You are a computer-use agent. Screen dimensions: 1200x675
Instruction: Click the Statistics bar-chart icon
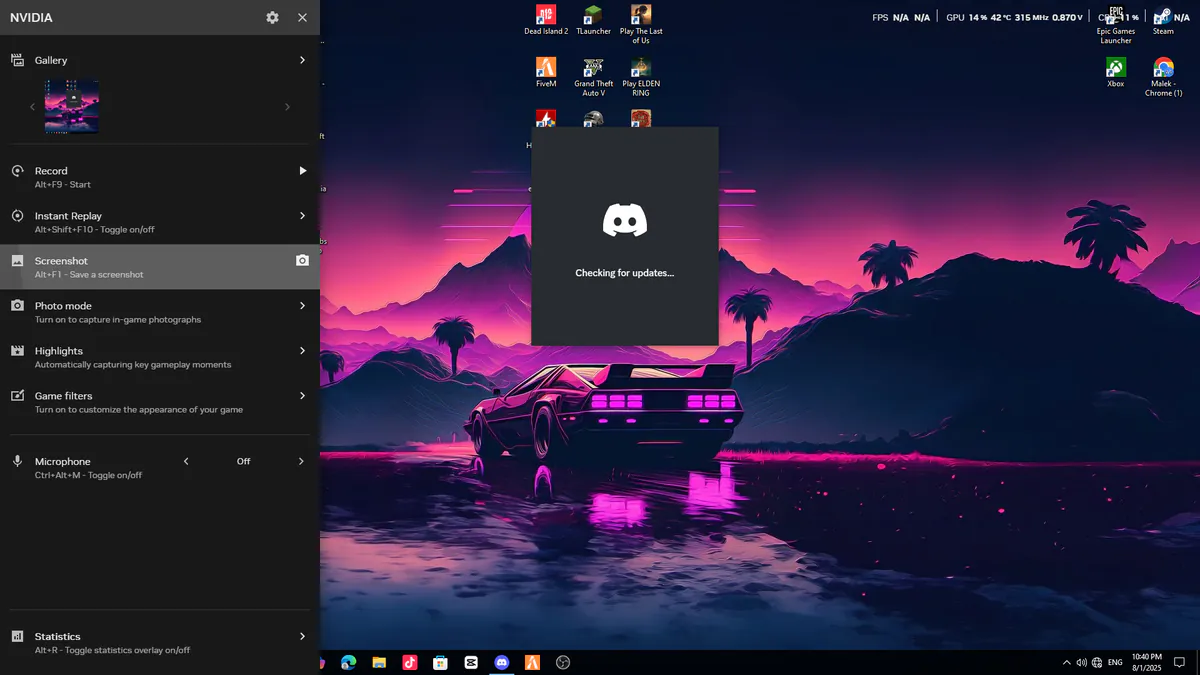pos(17,636)
